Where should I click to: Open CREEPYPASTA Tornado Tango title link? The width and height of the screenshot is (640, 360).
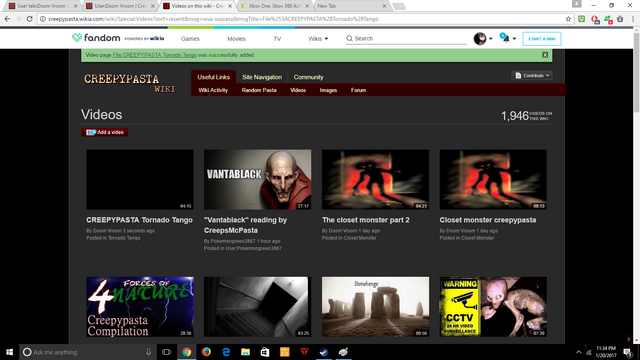[x=139, y=220]
